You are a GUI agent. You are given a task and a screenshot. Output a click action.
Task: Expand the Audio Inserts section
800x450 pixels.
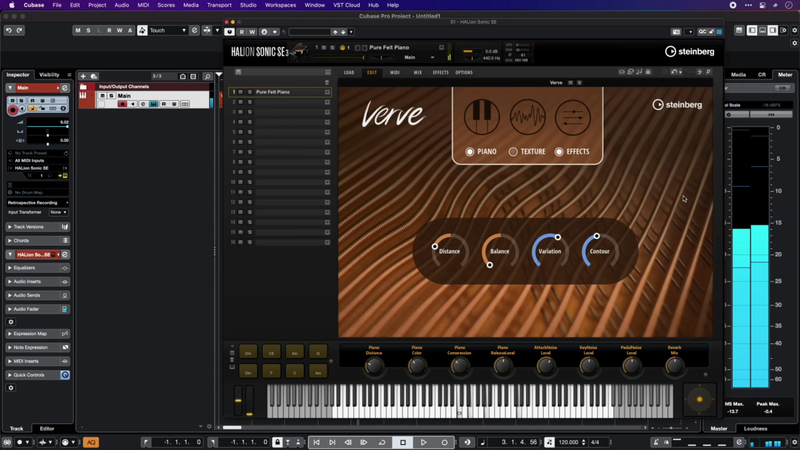pos(36,282)
